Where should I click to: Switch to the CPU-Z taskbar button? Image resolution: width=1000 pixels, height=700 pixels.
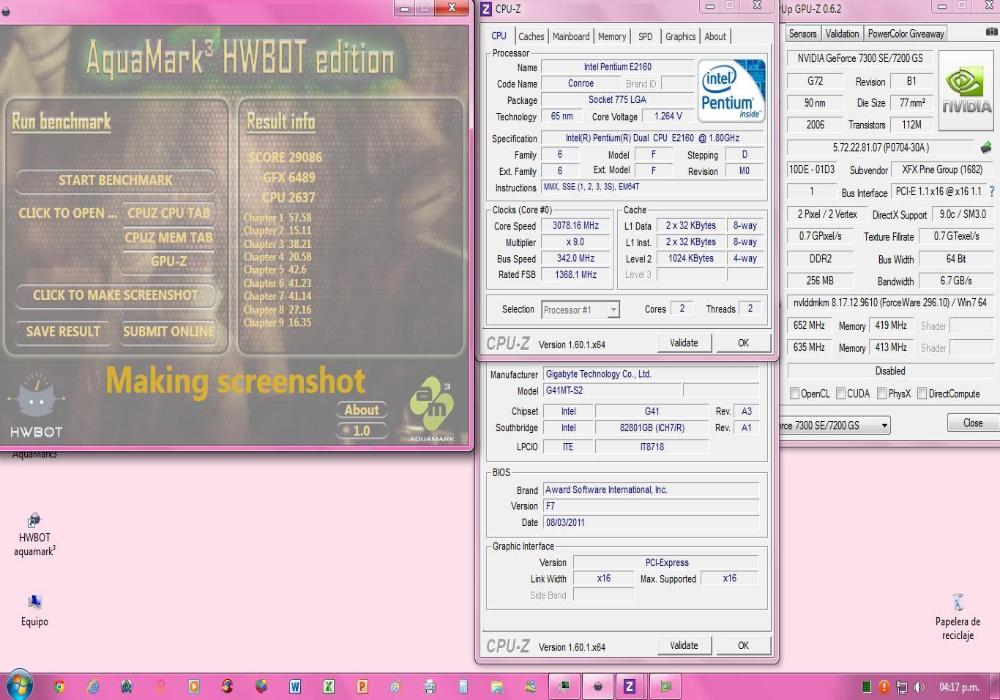pyautogui.click(x=629, y=686)
